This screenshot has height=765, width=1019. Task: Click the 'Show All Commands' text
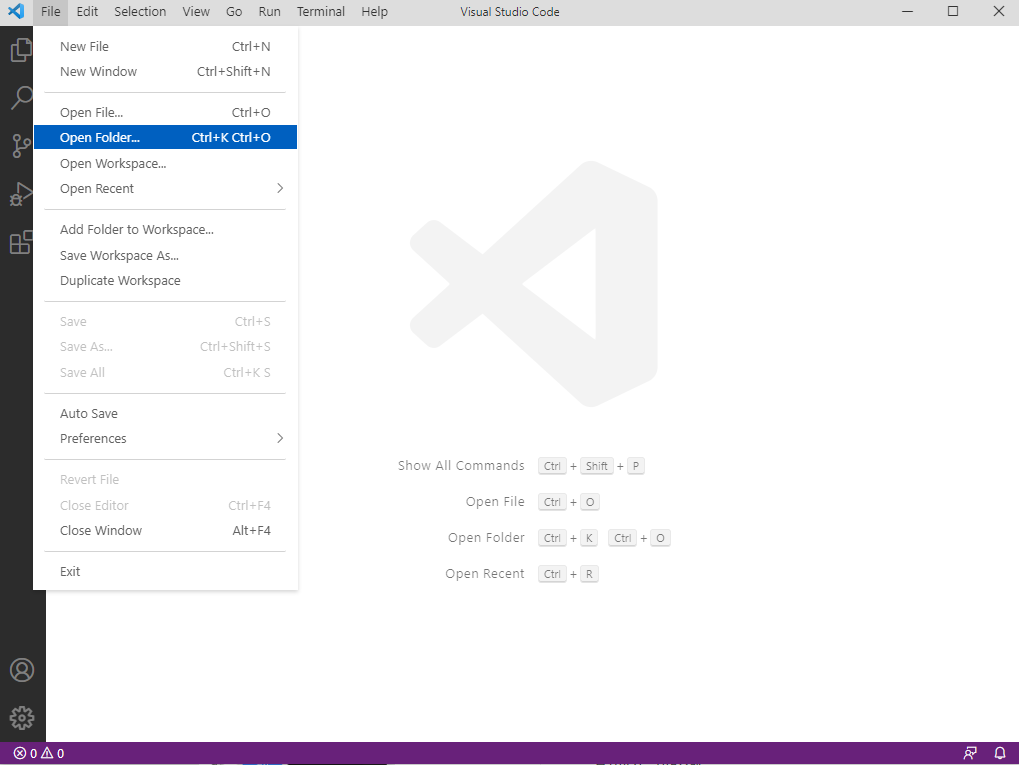pos(461,465)
